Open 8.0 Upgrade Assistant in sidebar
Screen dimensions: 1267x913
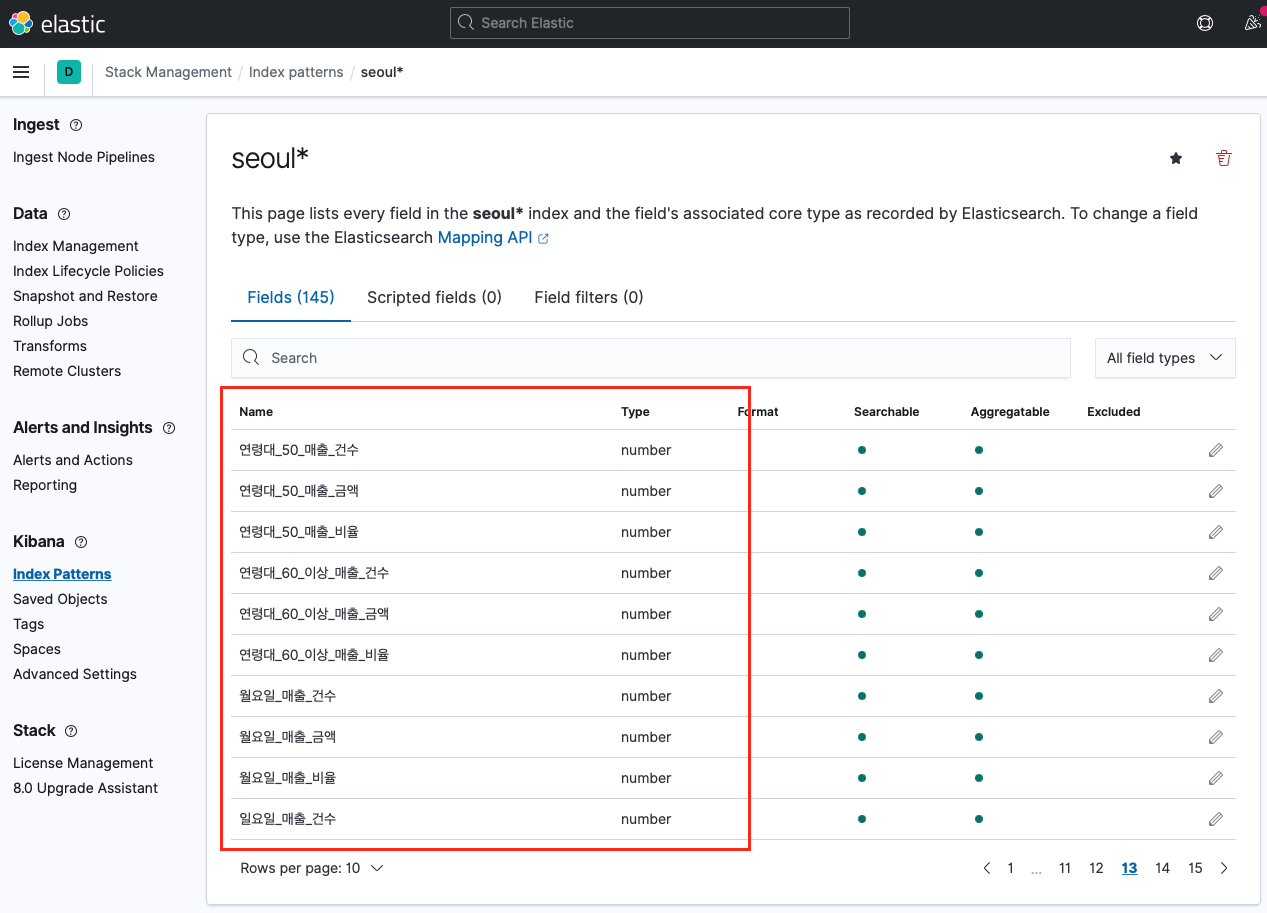coord(86,788)
